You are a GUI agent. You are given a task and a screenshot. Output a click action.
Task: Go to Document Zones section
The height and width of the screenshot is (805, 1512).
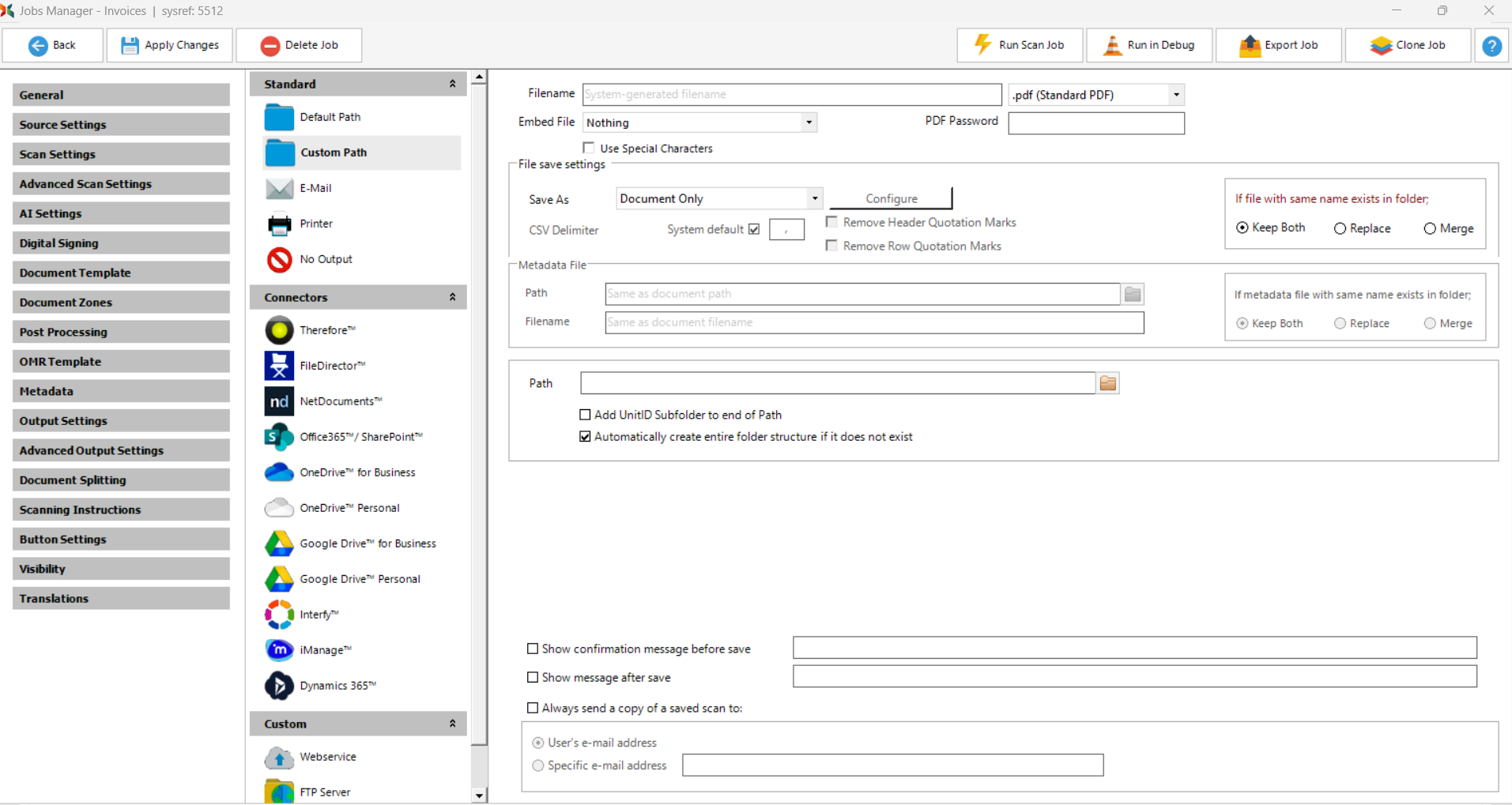click(x=121, y=303)
